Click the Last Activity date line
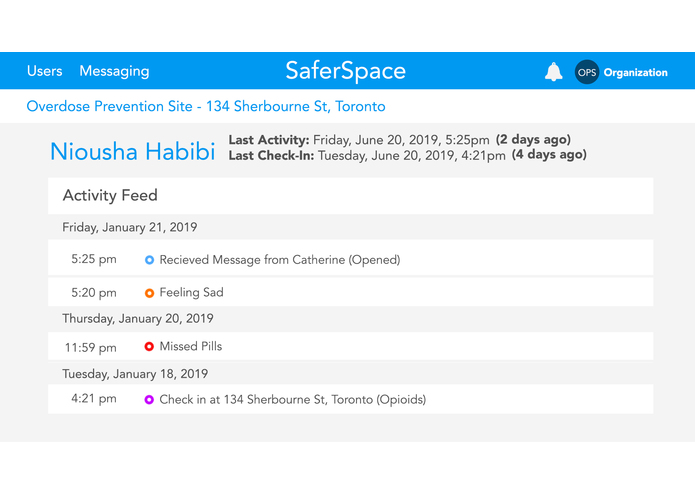This screenshot has height=494, width=695. pyautogui.click(x=359, y=140)
